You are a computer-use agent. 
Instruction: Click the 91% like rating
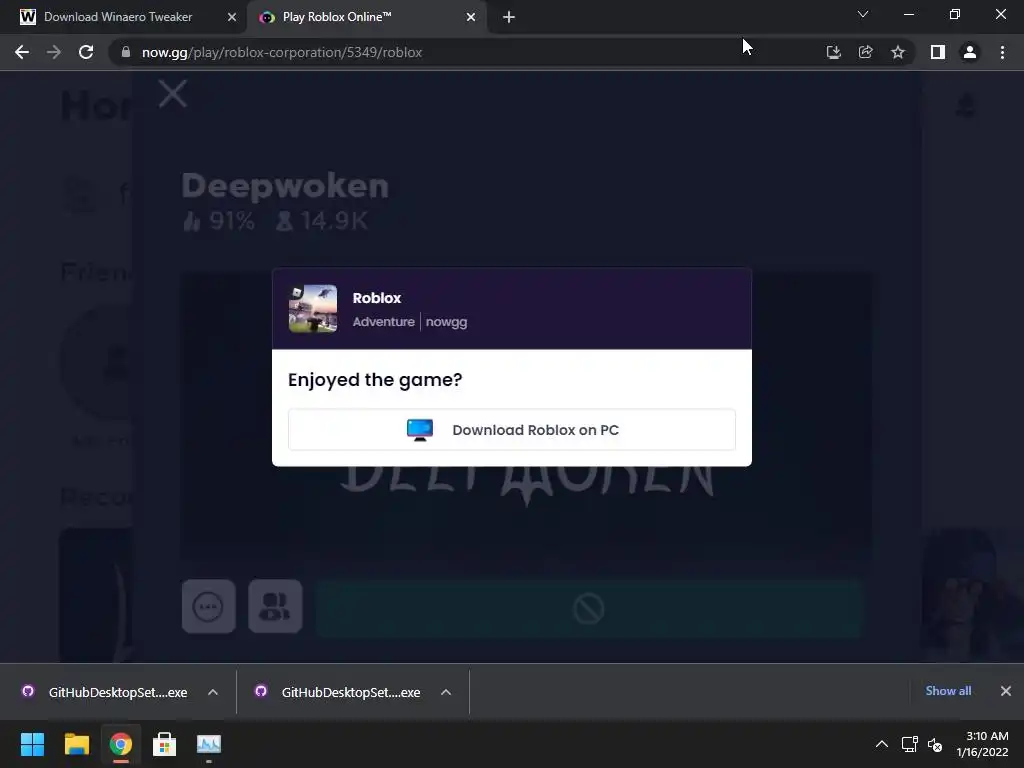point(219,221)
